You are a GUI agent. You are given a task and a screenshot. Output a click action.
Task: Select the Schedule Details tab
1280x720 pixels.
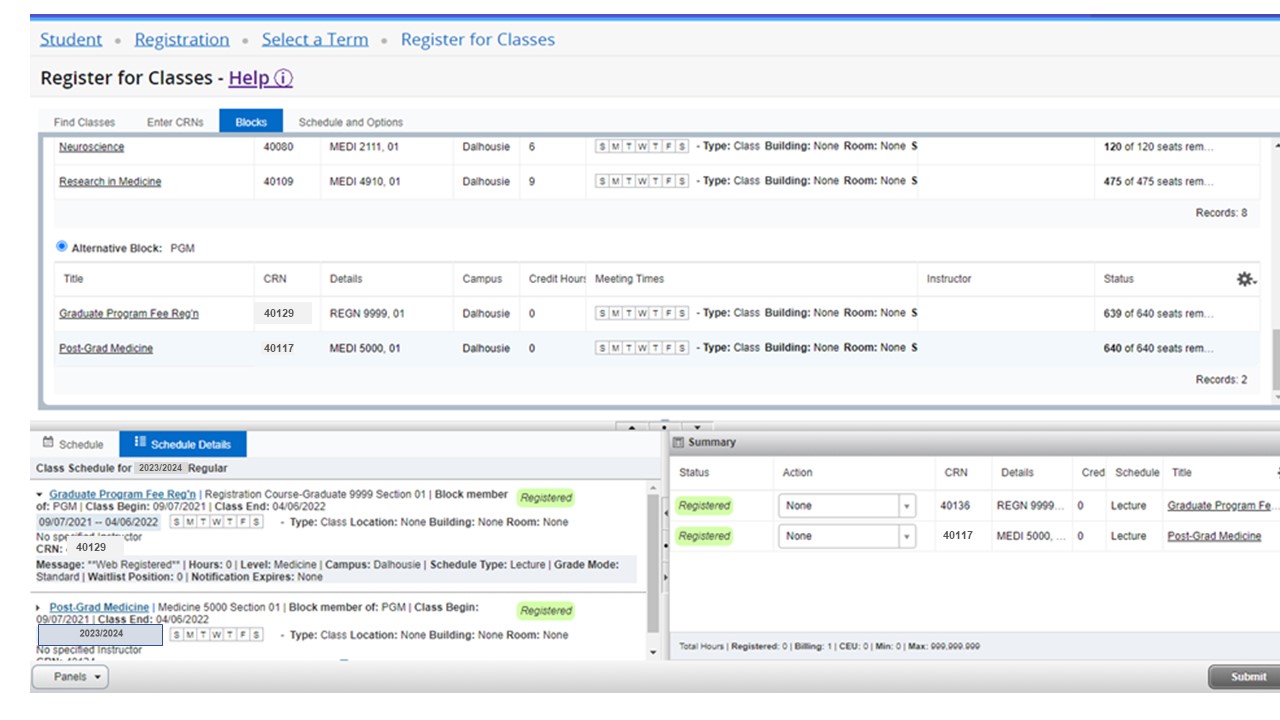pos(182,445)
